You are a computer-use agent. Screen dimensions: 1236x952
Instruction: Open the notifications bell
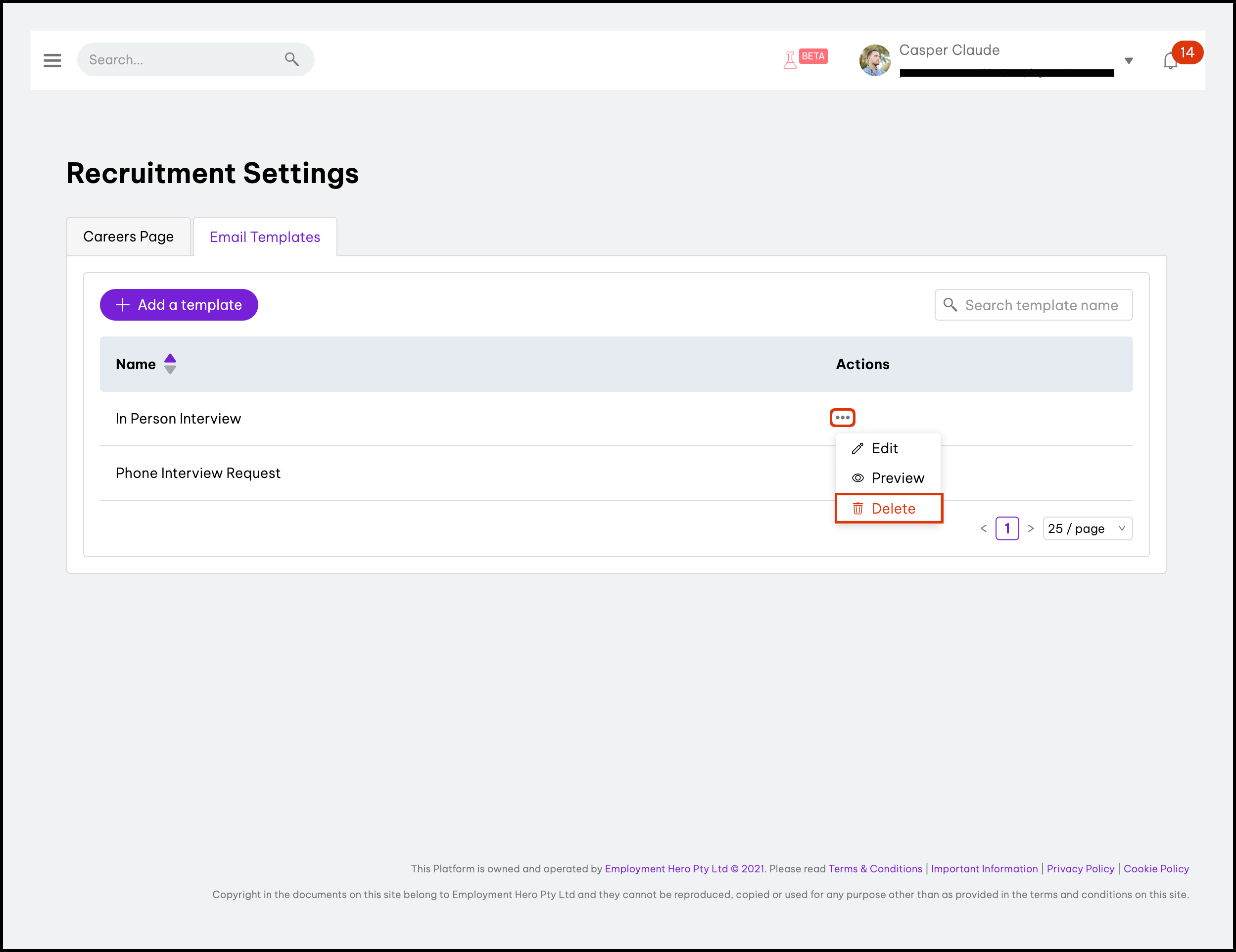(1170, 60)
